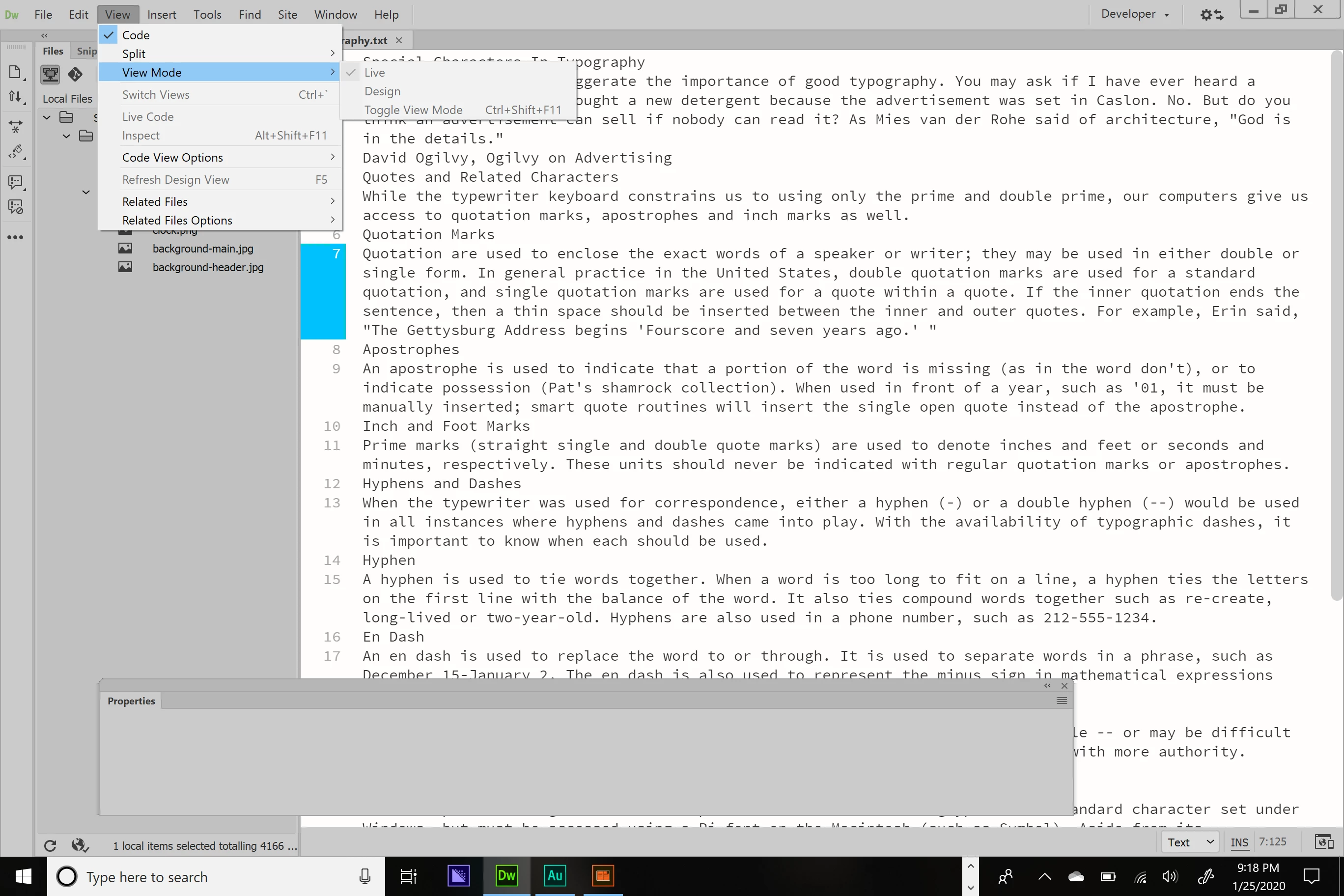The height and width of the screenshot is (896, 1344).
Task: Open the Text file type dropdown
Action: click(1190, 842)
